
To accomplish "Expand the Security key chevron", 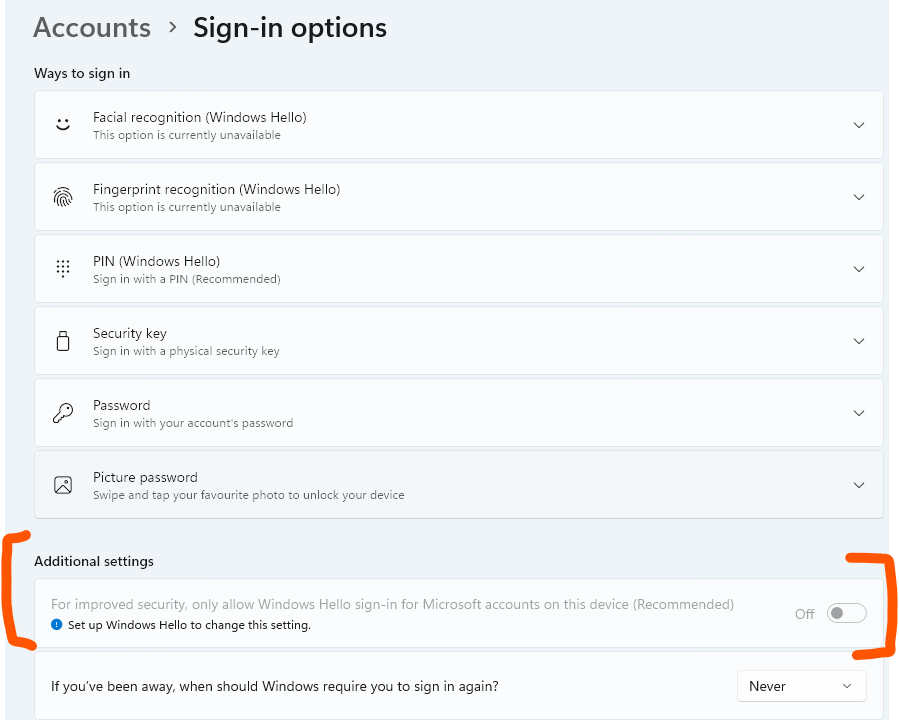I will pyautogui.click(x=858, y=341).
